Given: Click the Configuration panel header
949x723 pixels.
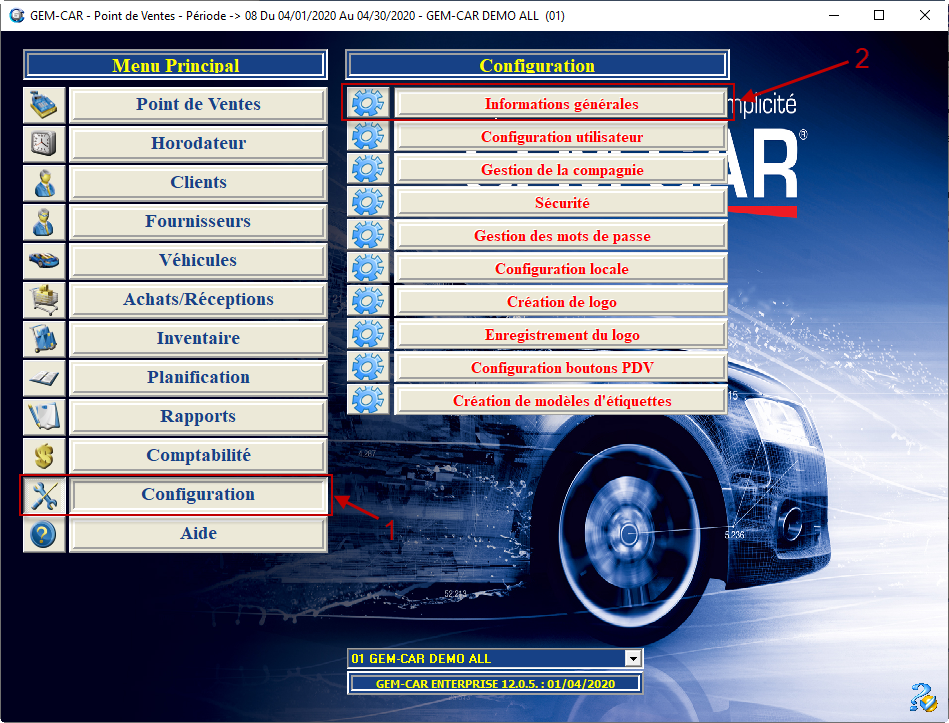Looking at the screenshot, I should [x=537, y=65].
